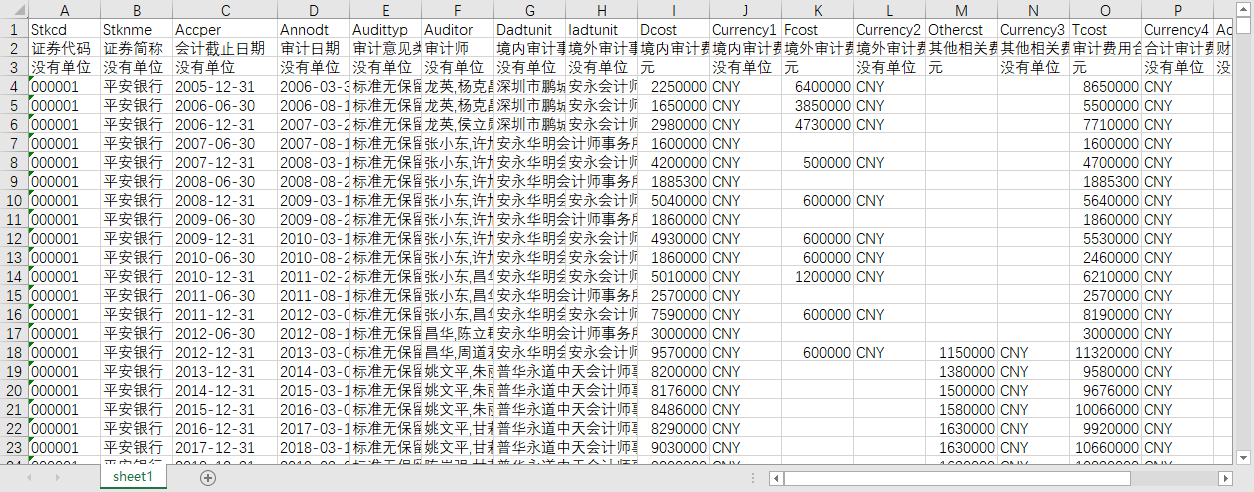Select column M header
The width and height of the screenshot is (1254, 492).
(x=961, y=10)
